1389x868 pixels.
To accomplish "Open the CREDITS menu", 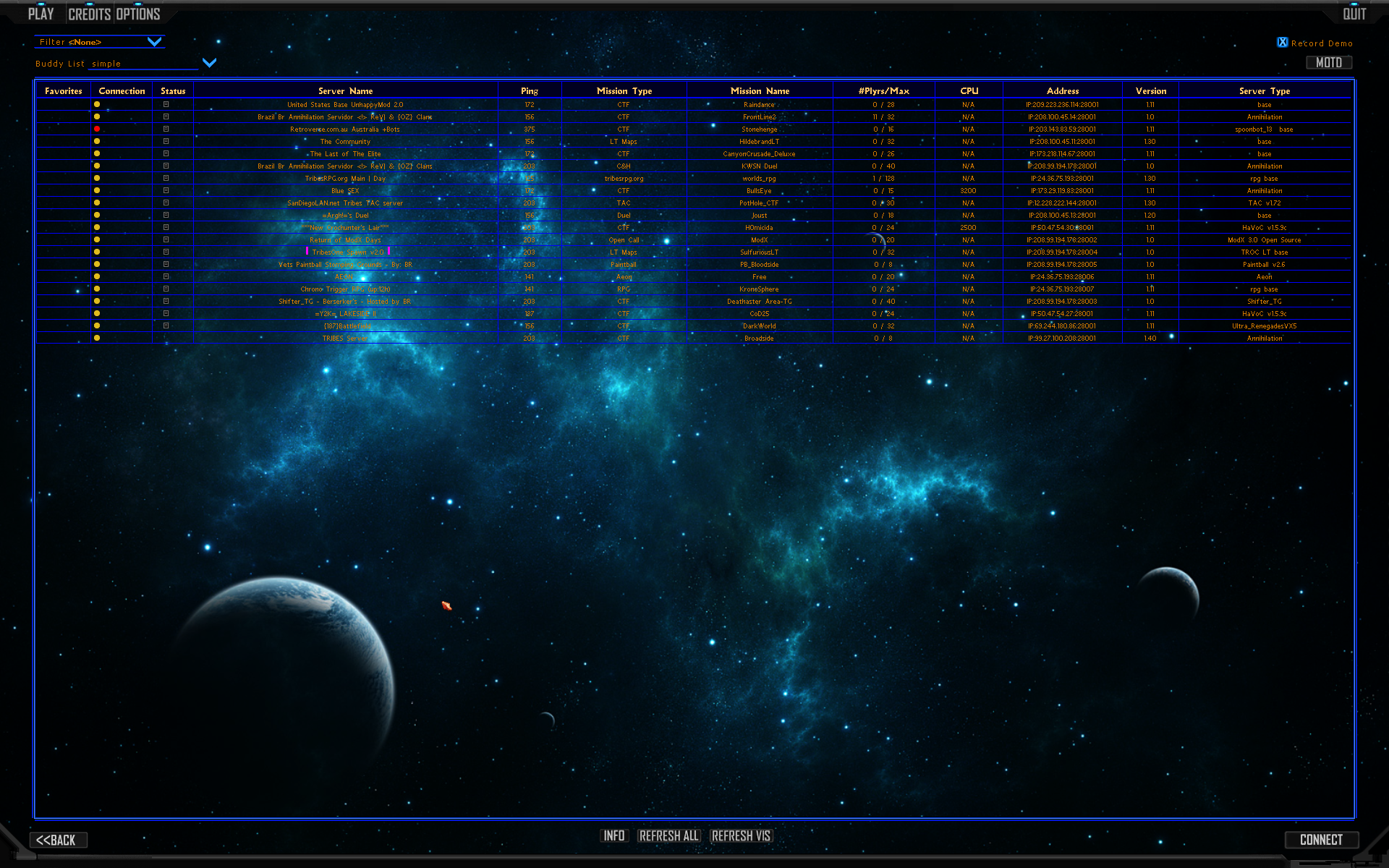I will pyautogui.click(x=89, y=14).
